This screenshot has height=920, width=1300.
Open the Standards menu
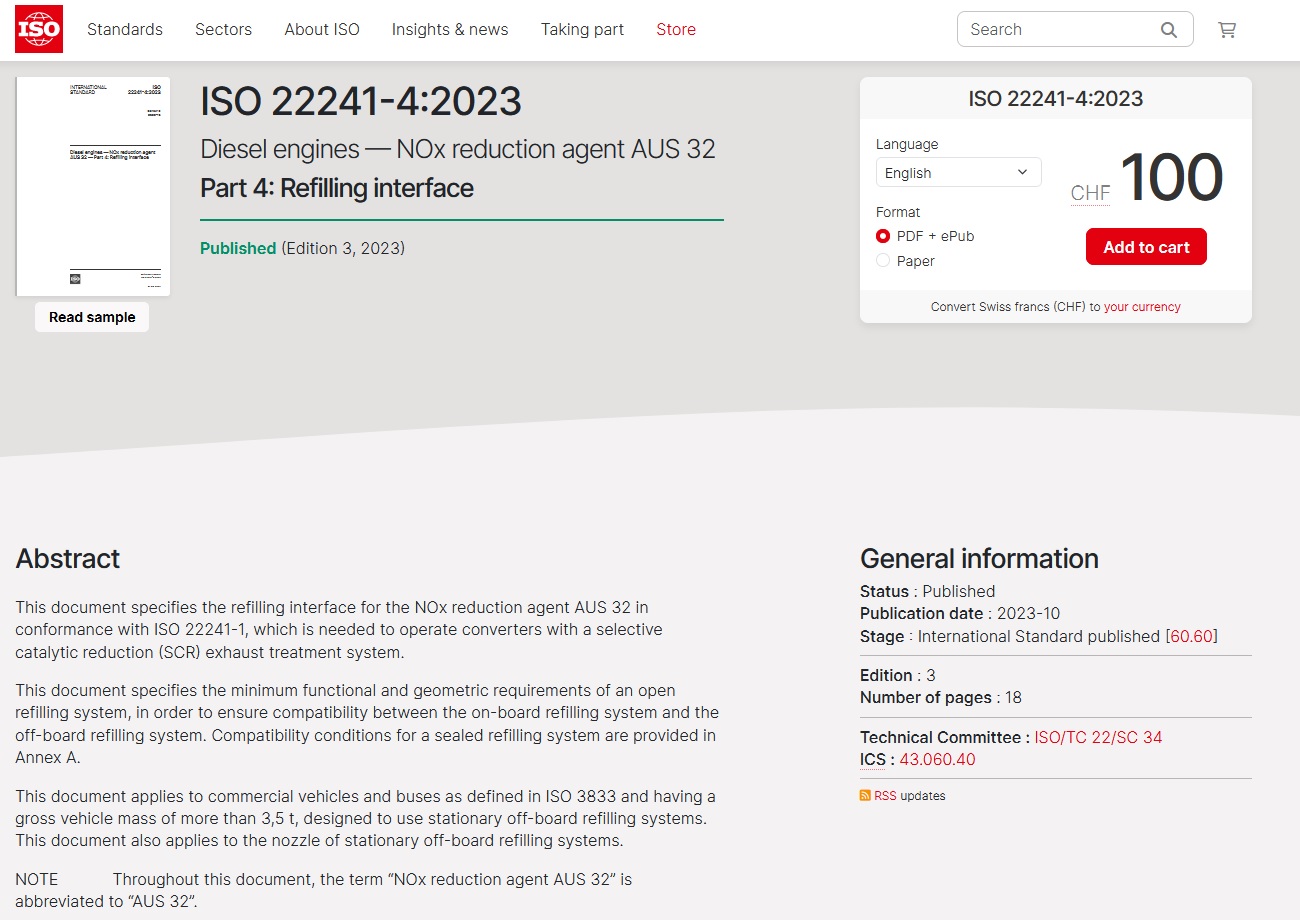click(x=125, y=30)
